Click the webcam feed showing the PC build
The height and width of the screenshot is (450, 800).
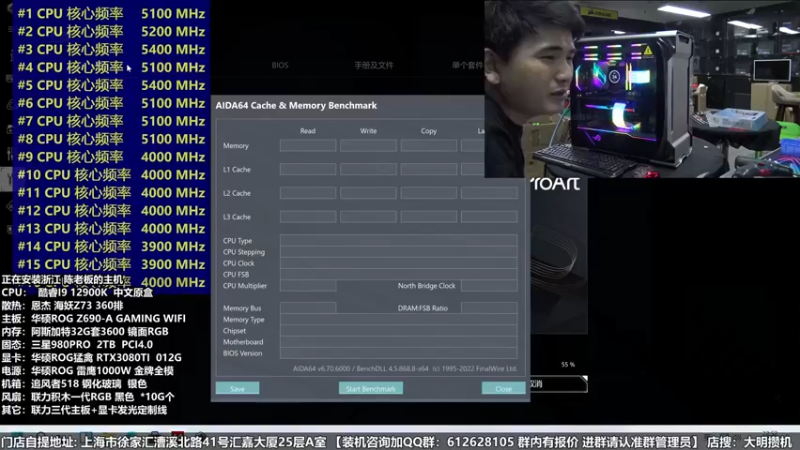642,89
